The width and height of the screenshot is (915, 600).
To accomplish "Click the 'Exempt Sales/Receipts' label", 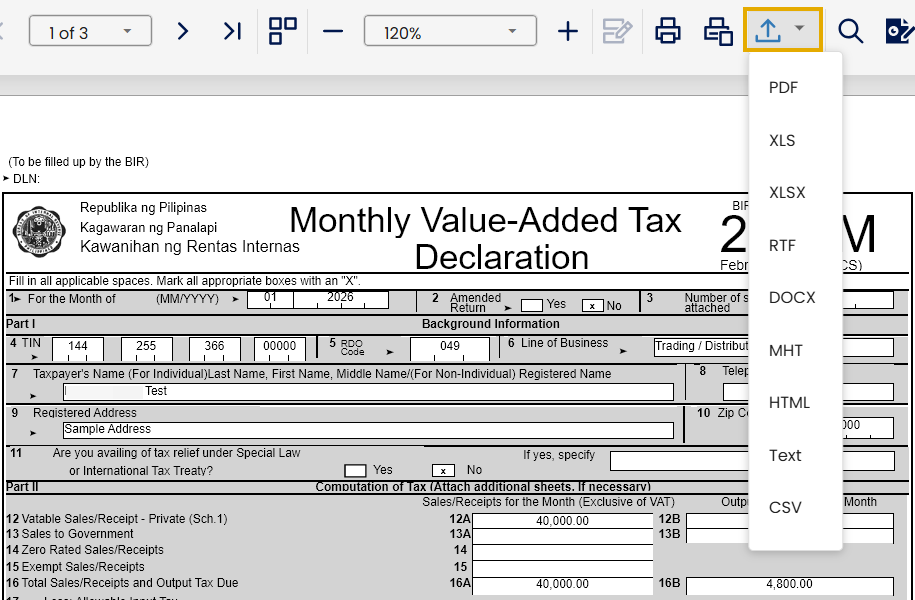I will 82,567.
